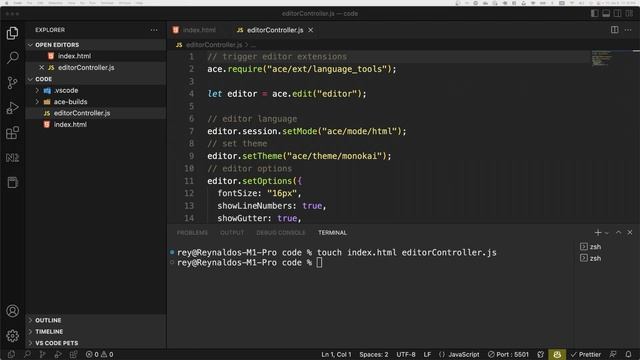Click Port : 5501 Live Server status
Viewport: 640px width, 360px height.
508,354
